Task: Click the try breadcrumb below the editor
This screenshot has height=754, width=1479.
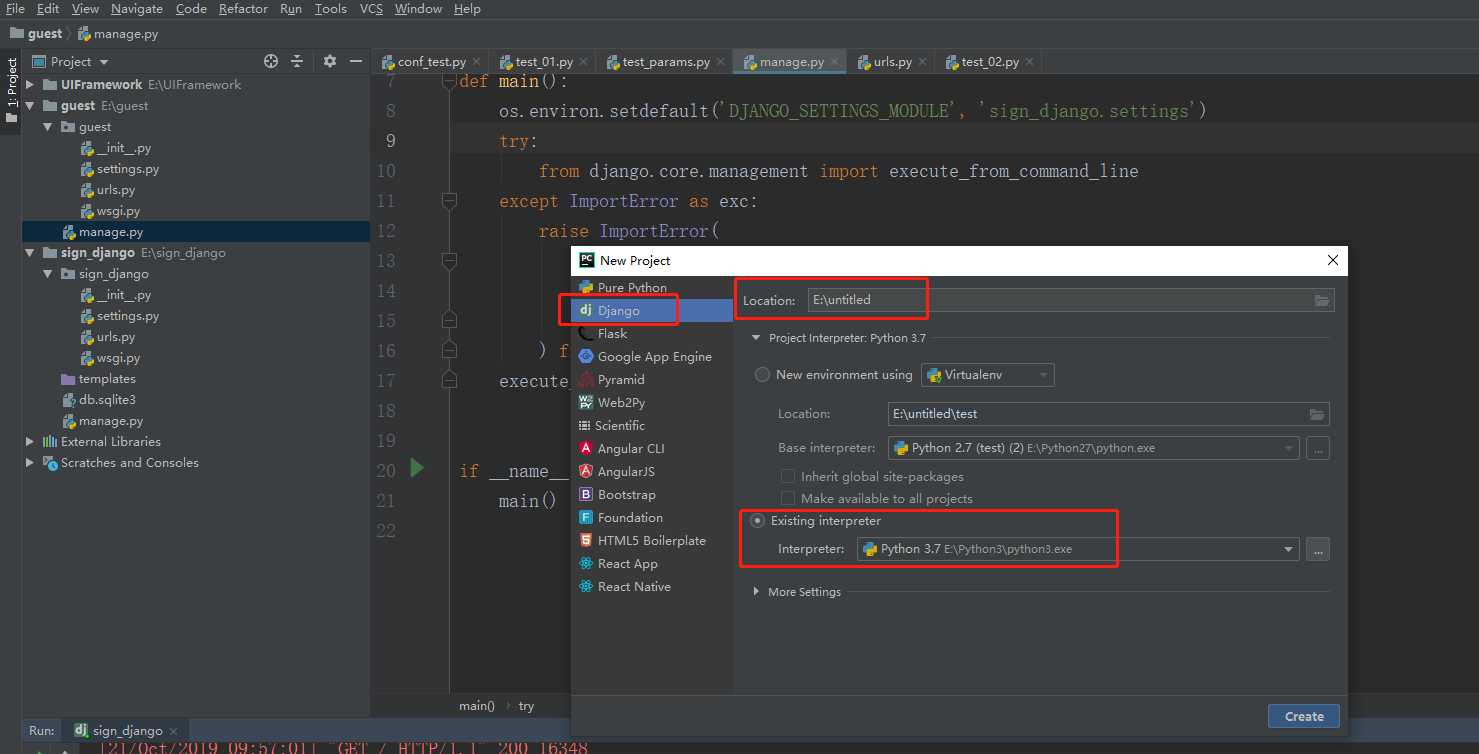Action: [526, 706]
